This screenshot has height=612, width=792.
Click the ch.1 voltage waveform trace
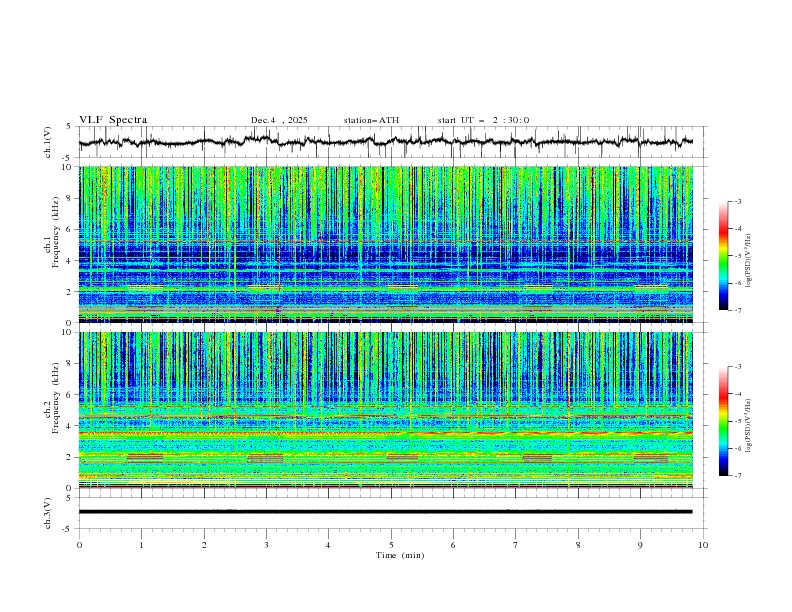coord(386,142)
